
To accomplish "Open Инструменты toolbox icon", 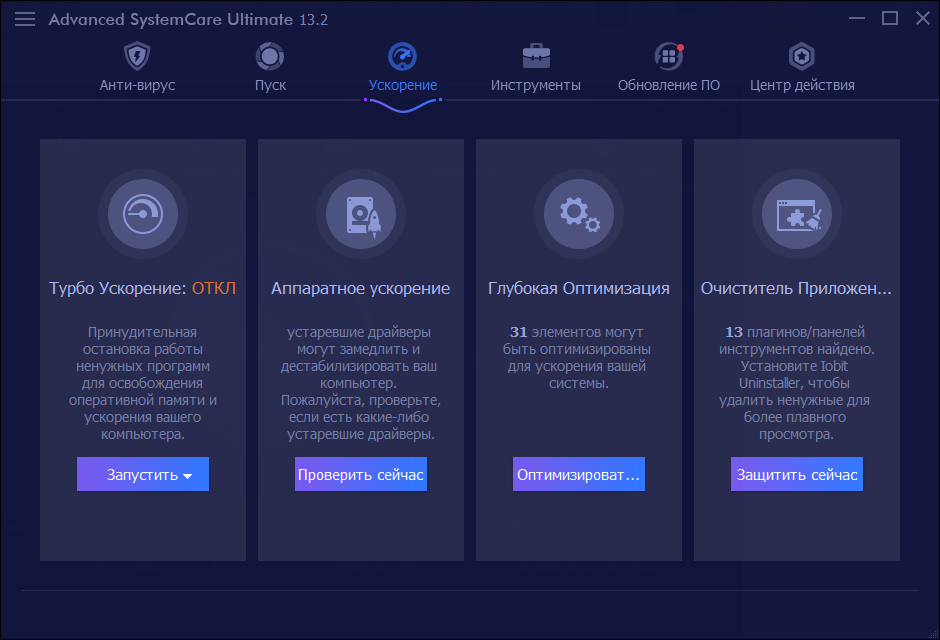I will 536,55.
